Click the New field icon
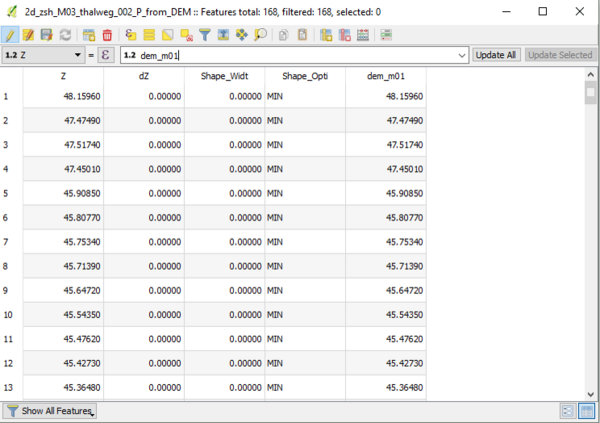Viewport: 600px width, 423px height. tap(326, 35)
